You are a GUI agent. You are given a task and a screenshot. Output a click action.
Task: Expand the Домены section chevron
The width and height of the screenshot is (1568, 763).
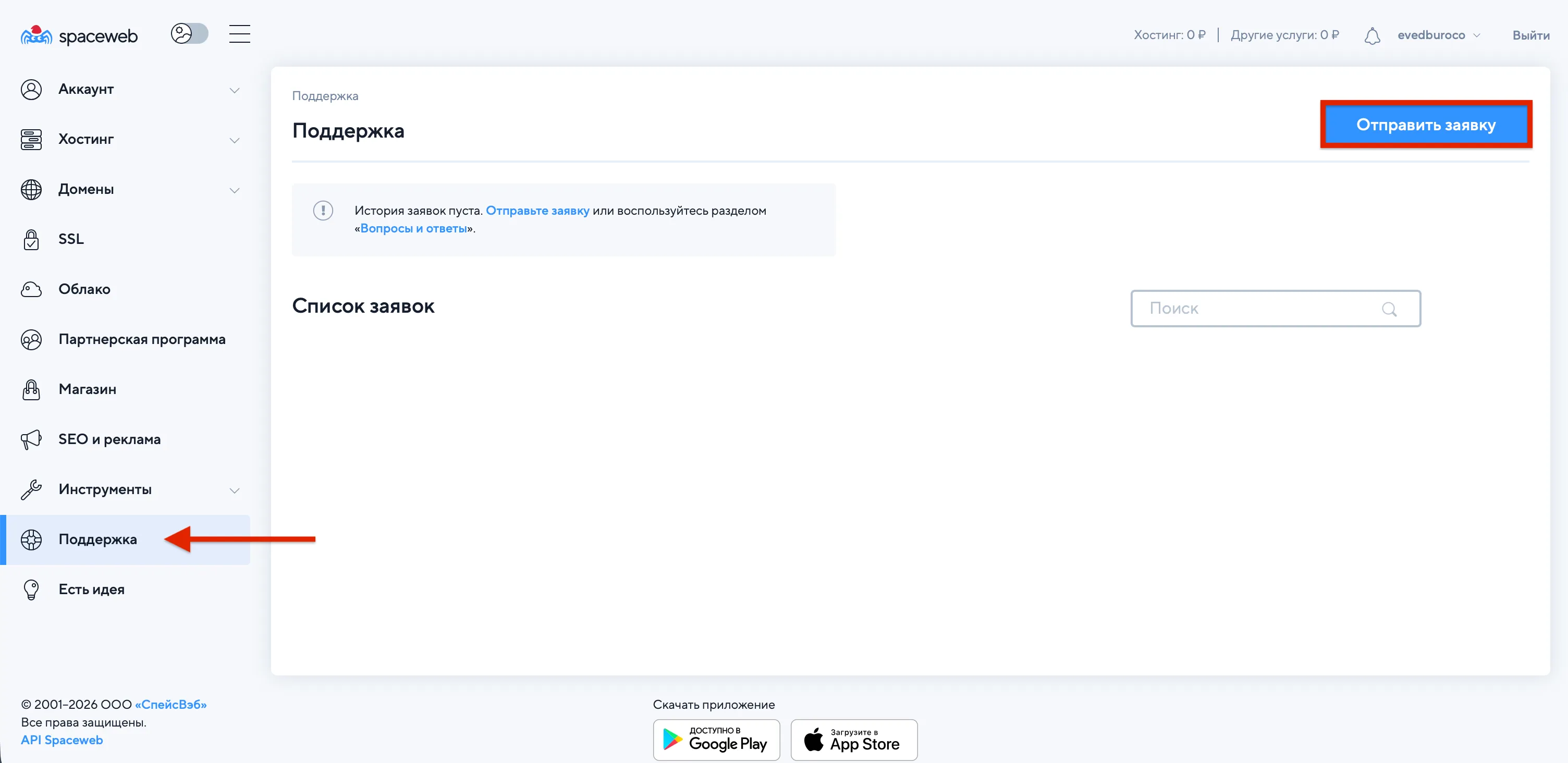(x=235, y=190)
